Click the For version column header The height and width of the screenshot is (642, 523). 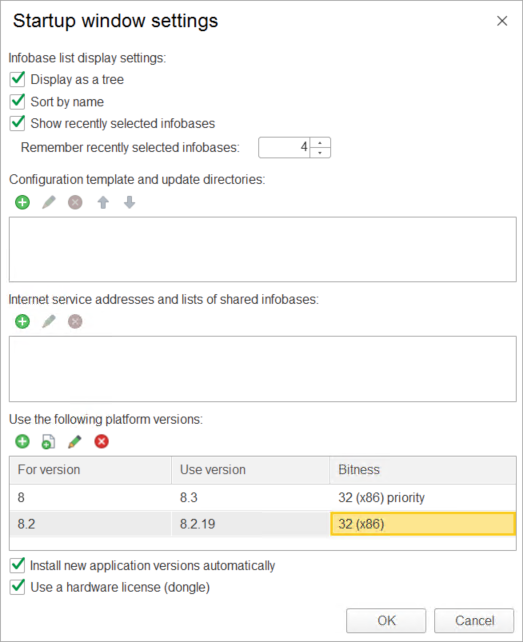click(x=90, y=470)
